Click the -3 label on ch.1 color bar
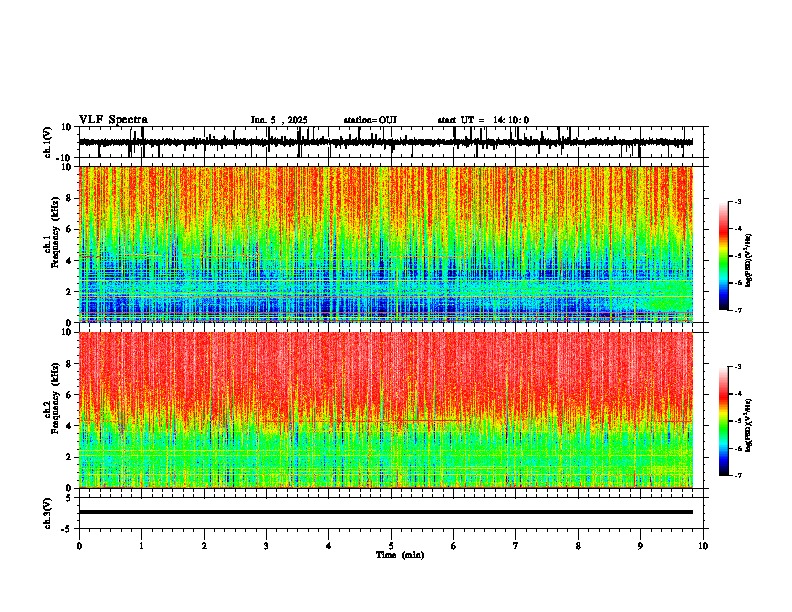Image resolution: width=792 pixels, height=612 pixels. (x=738, y=201)
